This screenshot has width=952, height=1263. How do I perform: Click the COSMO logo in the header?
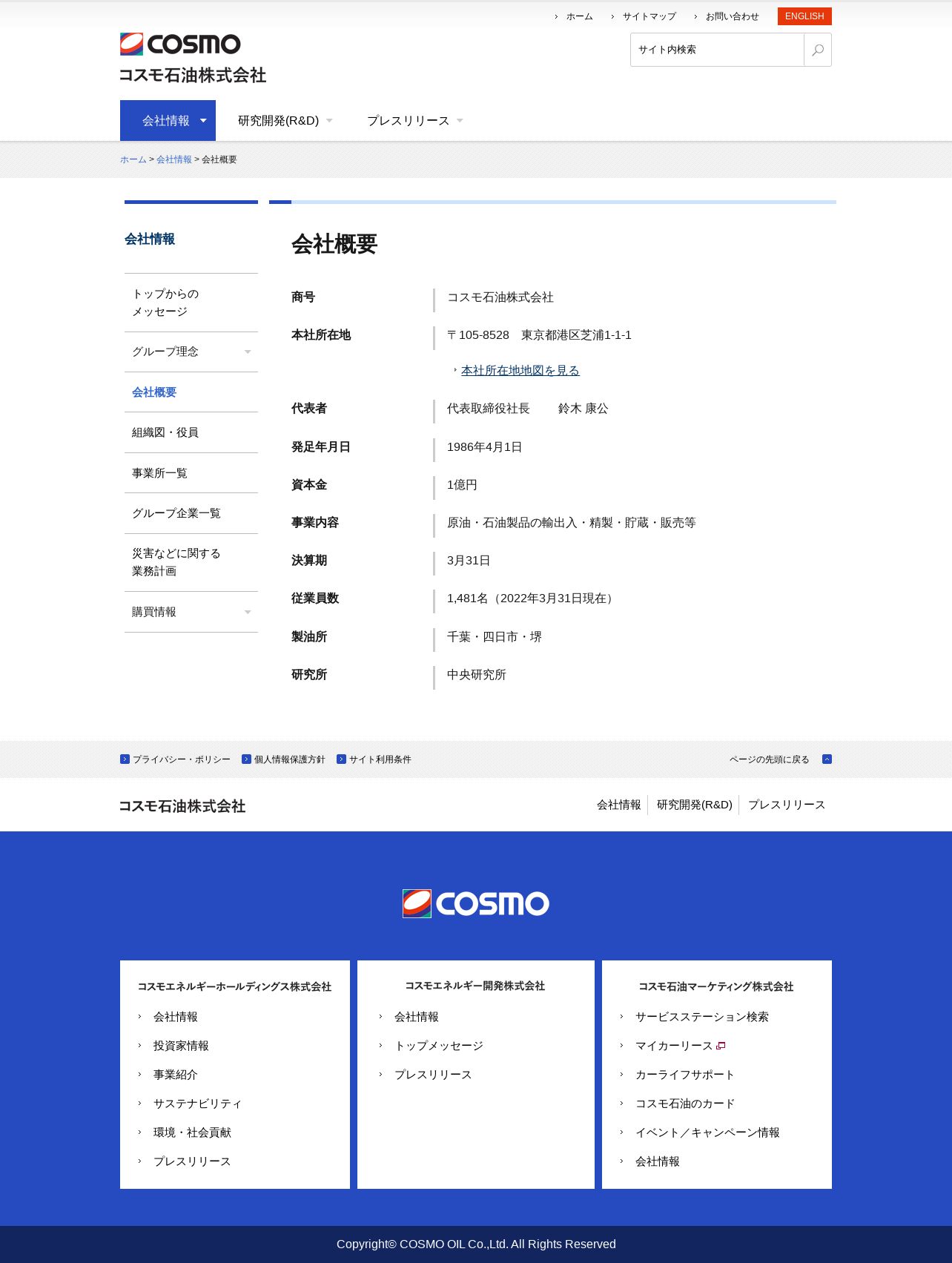180,44
